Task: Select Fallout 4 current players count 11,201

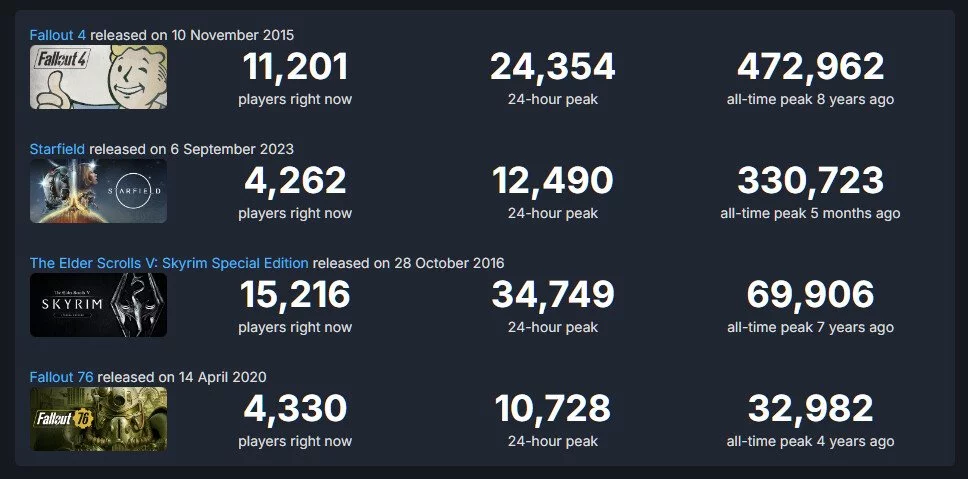Action: [295, 67]
